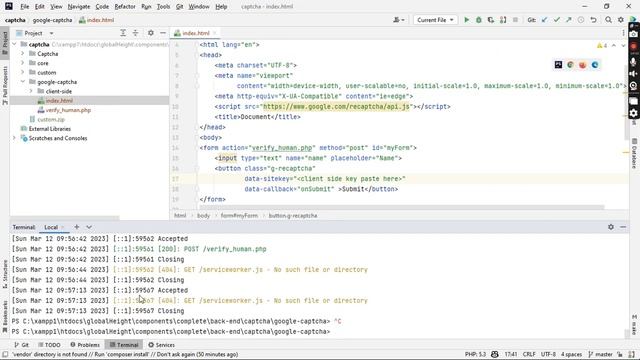Open terminal tab options chevron
Viewport: 640px width, 360px height.
click(x=89, y=227)
